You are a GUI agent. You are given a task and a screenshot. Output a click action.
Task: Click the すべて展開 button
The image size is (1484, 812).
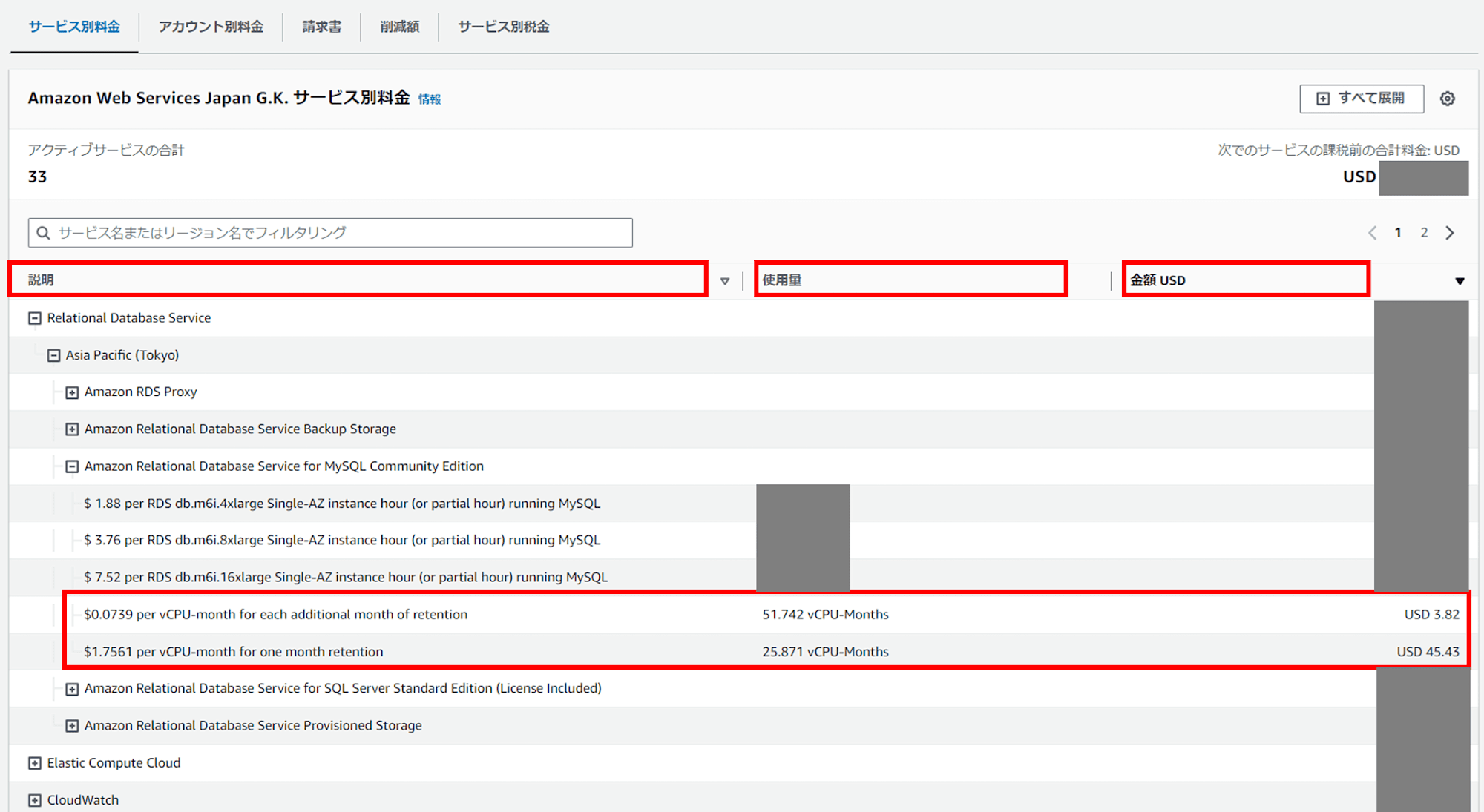1362,99
